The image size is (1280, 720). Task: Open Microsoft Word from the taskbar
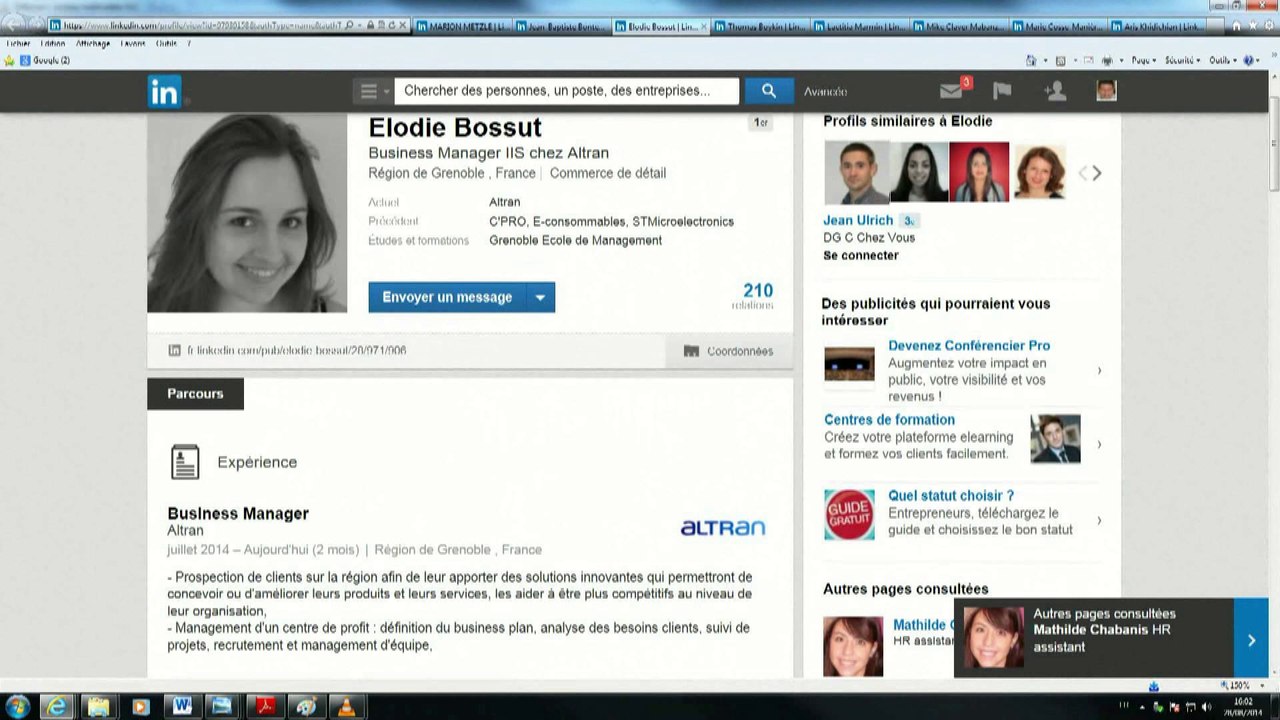tap(182, 707)
